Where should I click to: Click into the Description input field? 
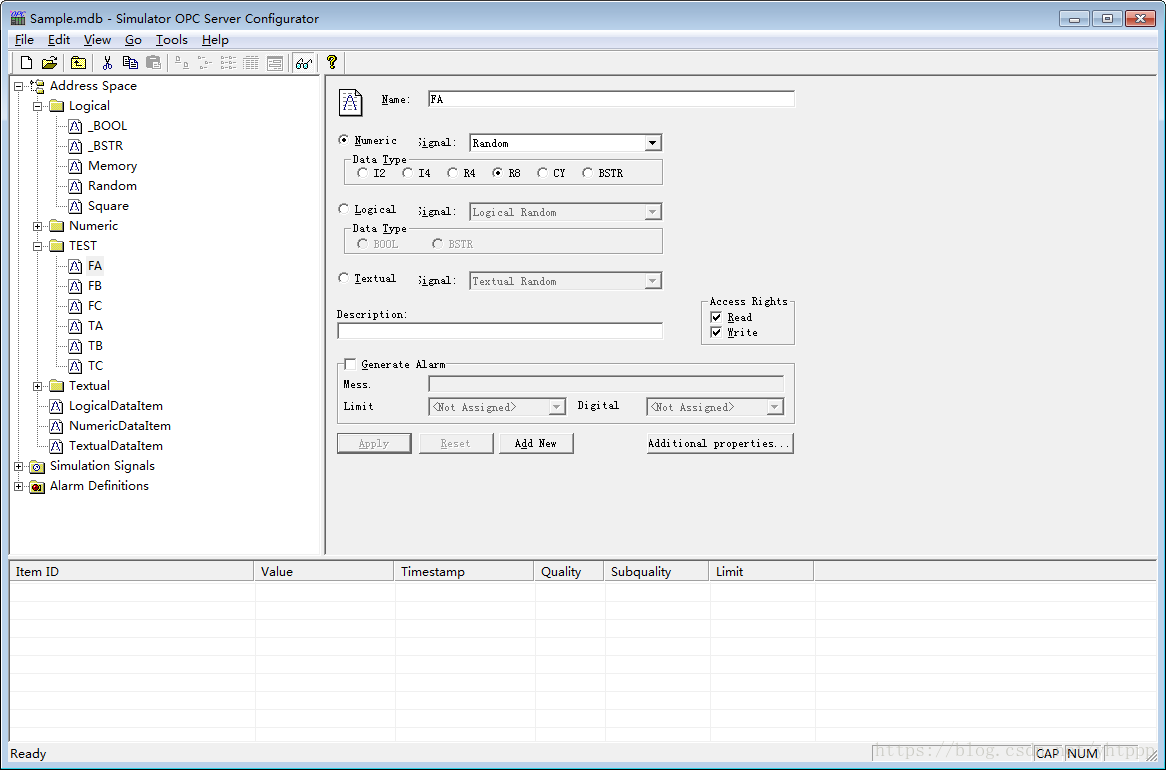(x=500, y=331)
